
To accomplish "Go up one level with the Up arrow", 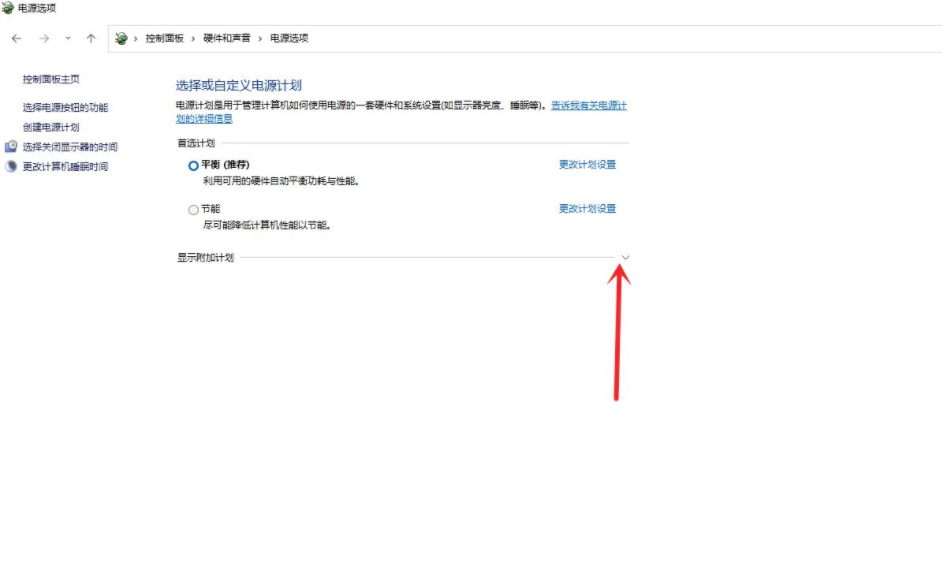I will point(91,38).
